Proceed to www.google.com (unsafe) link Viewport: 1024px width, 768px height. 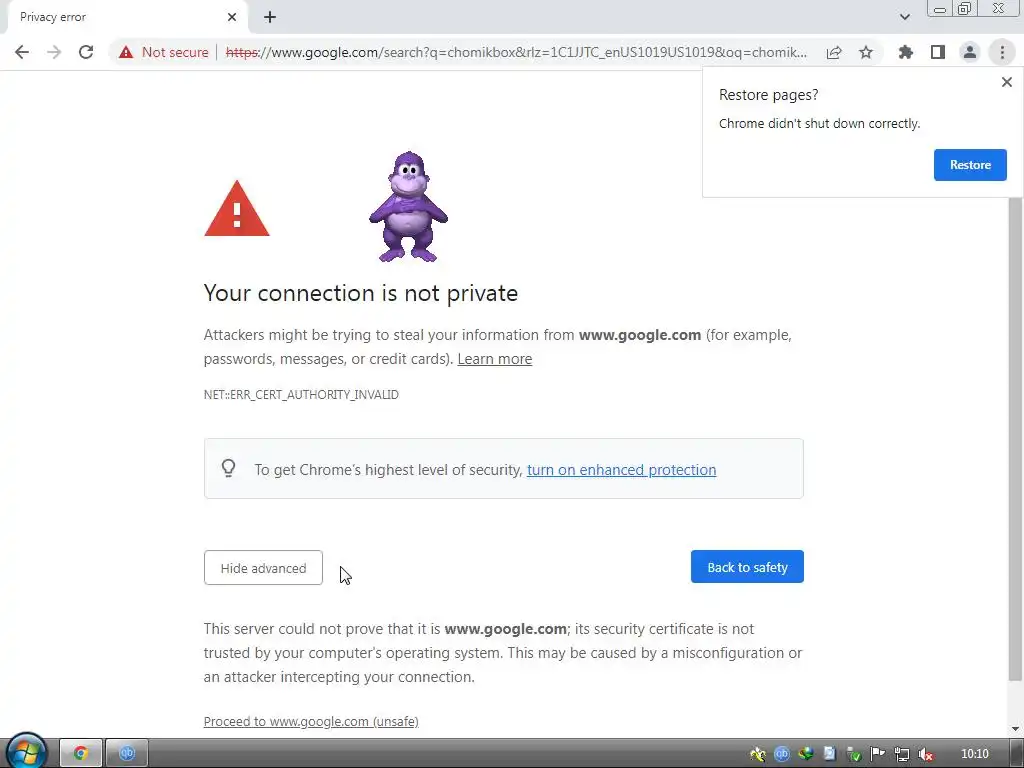[311, 721]
